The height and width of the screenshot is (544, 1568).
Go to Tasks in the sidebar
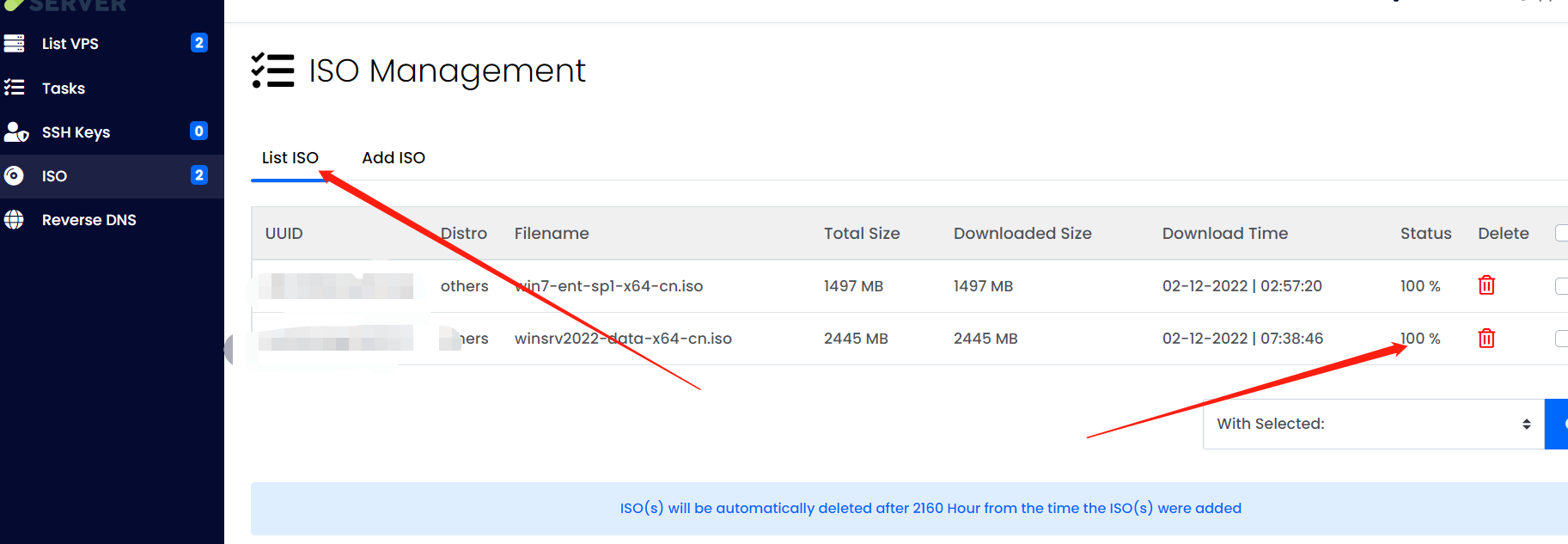(64, 89)
